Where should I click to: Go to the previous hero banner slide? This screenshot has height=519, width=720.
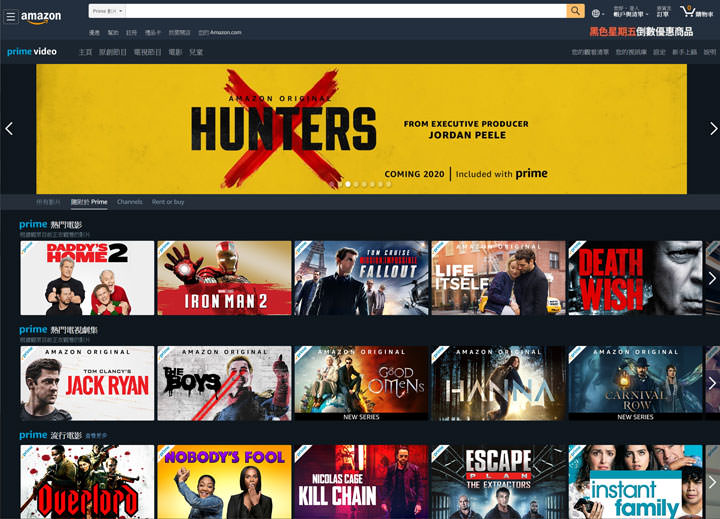point(9,129)
